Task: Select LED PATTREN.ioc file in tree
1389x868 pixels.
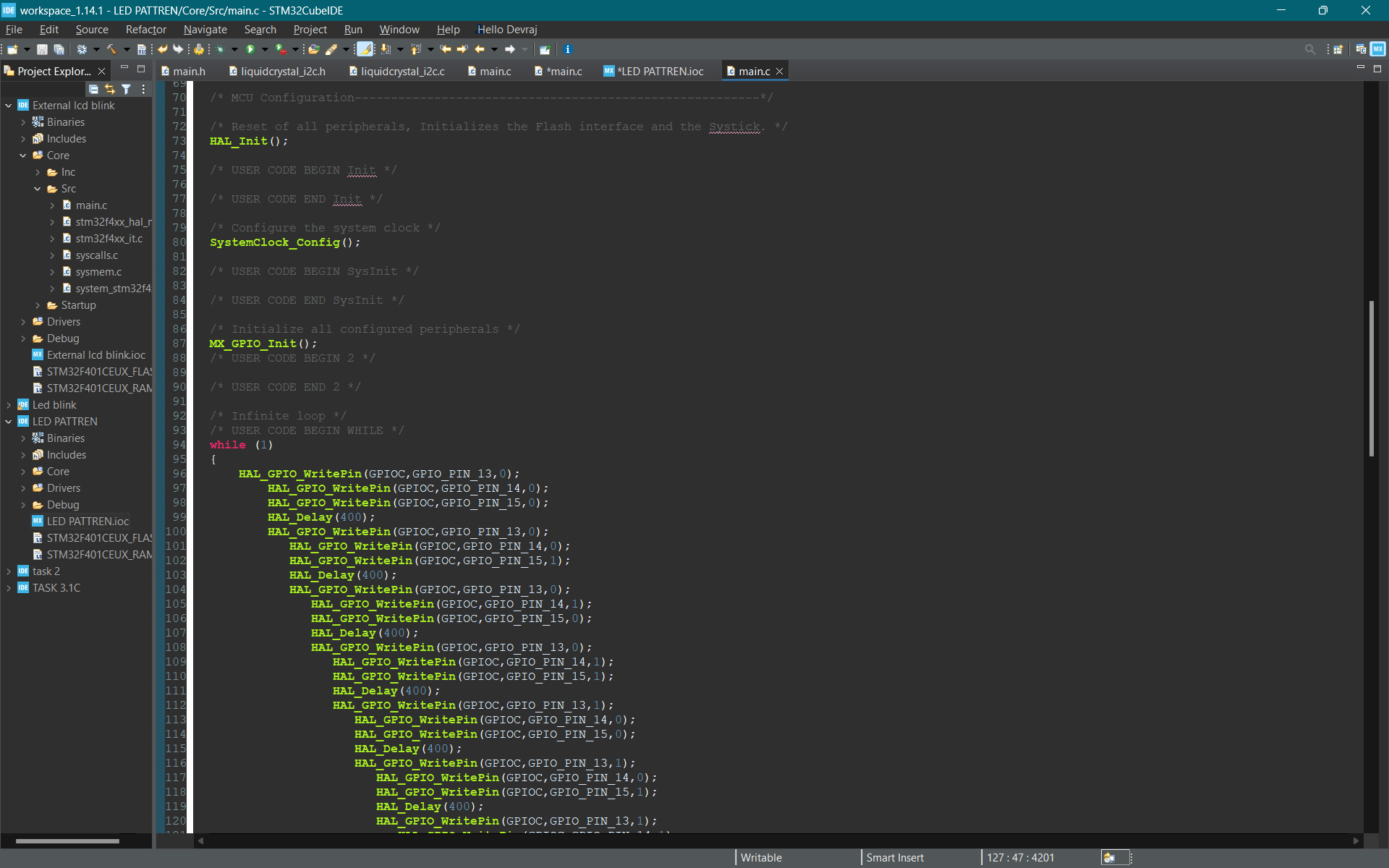Action: [81, 522]
